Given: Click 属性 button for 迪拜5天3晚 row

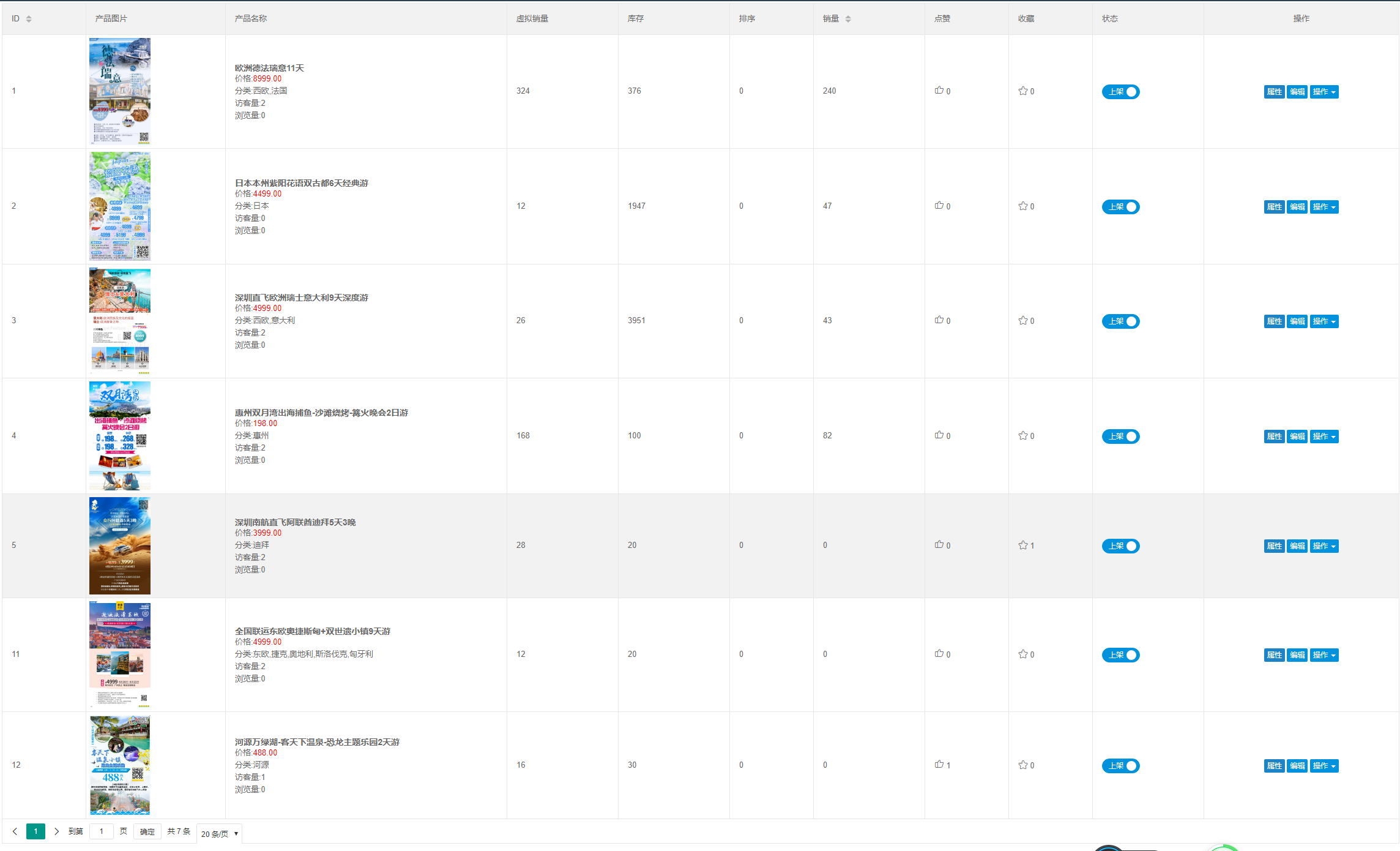Looking at the screenshot, I should pos(1275,546).
